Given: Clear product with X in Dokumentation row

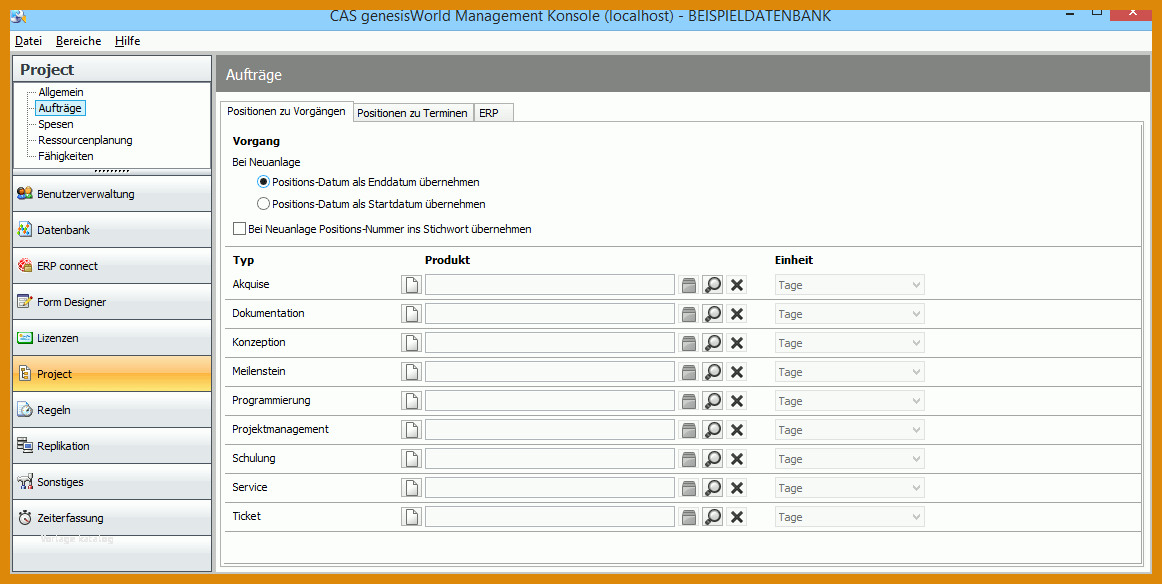Looking at the screenshot, I should [x=737, y=313].
